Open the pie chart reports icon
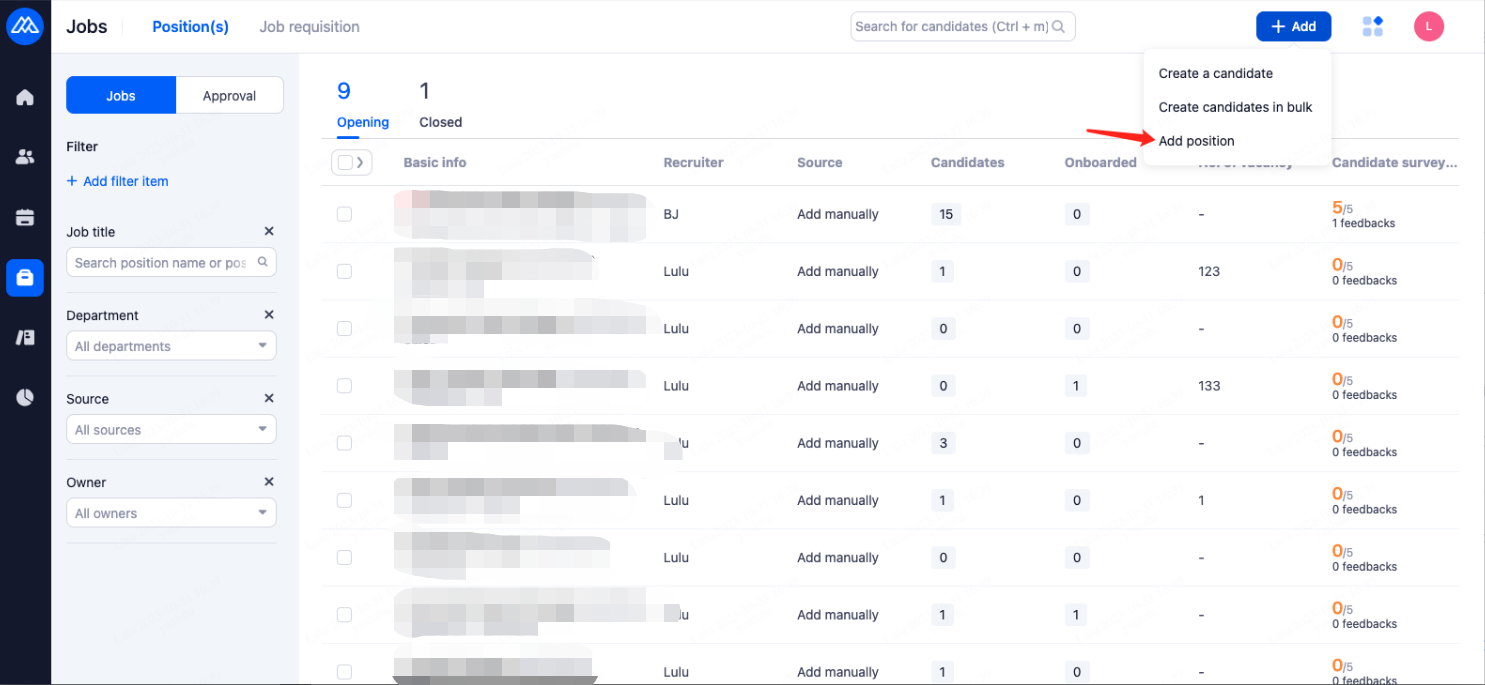 (x=25, y=397)
